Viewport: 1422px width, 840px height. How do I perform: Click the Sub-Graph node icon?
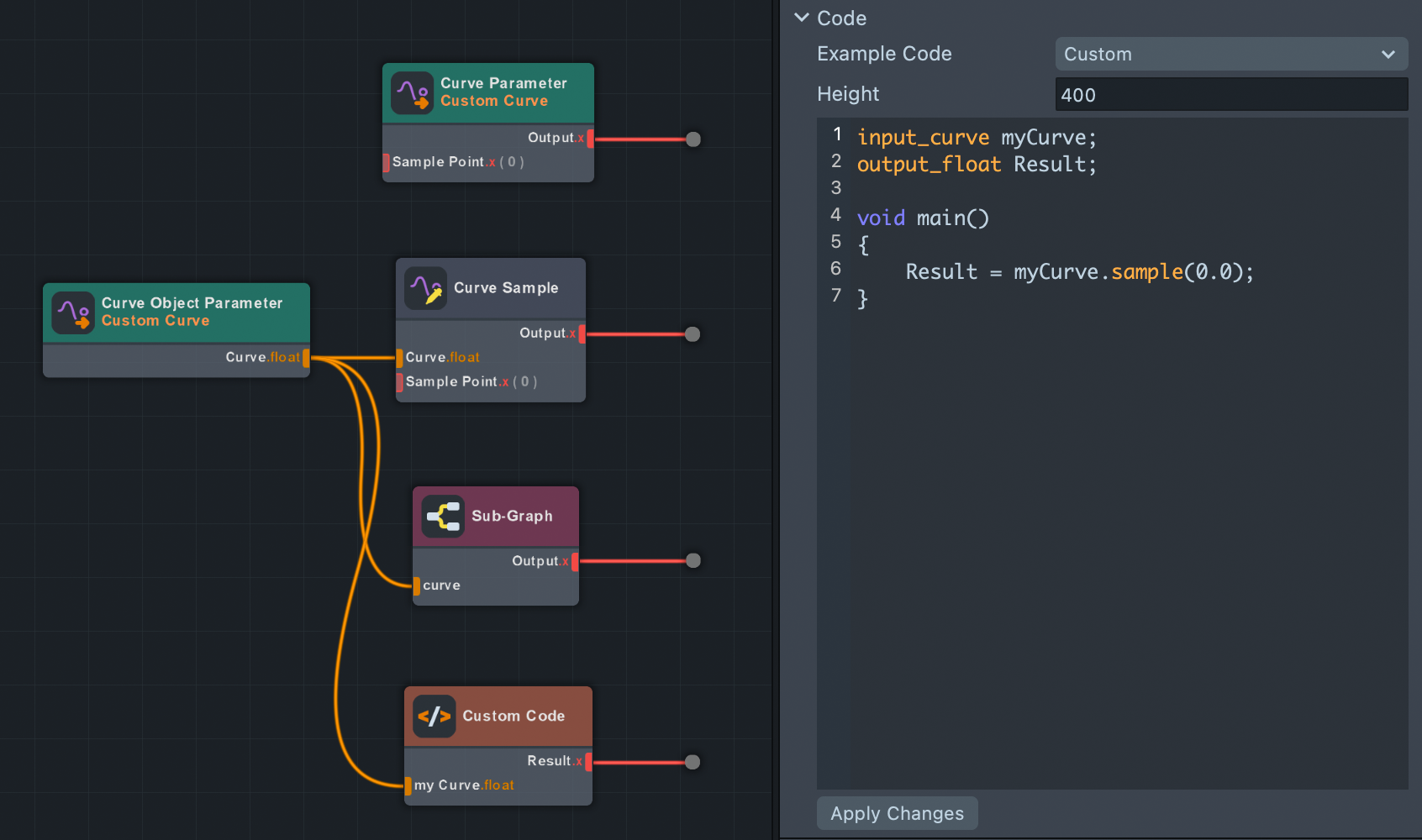(x=443, y=516)
